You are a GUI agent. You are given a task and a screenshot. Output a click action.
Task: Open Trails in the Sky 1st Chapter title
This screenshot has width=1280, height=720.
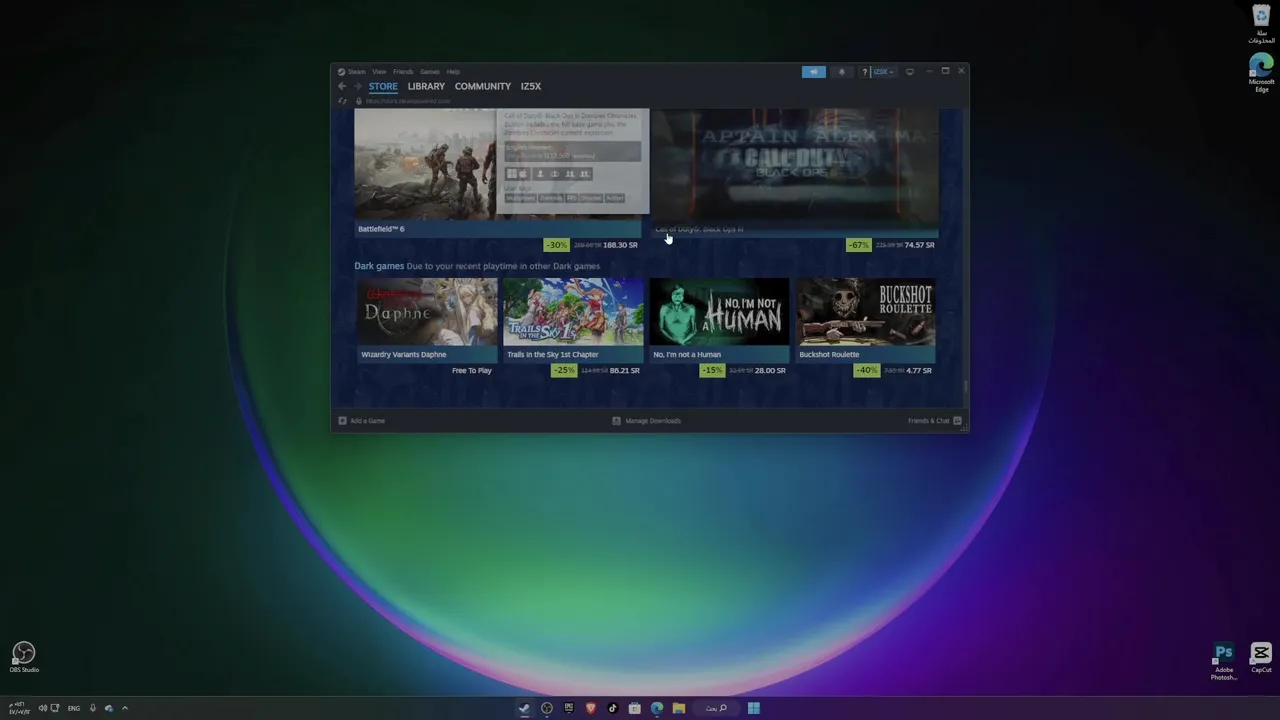point(553,354)
